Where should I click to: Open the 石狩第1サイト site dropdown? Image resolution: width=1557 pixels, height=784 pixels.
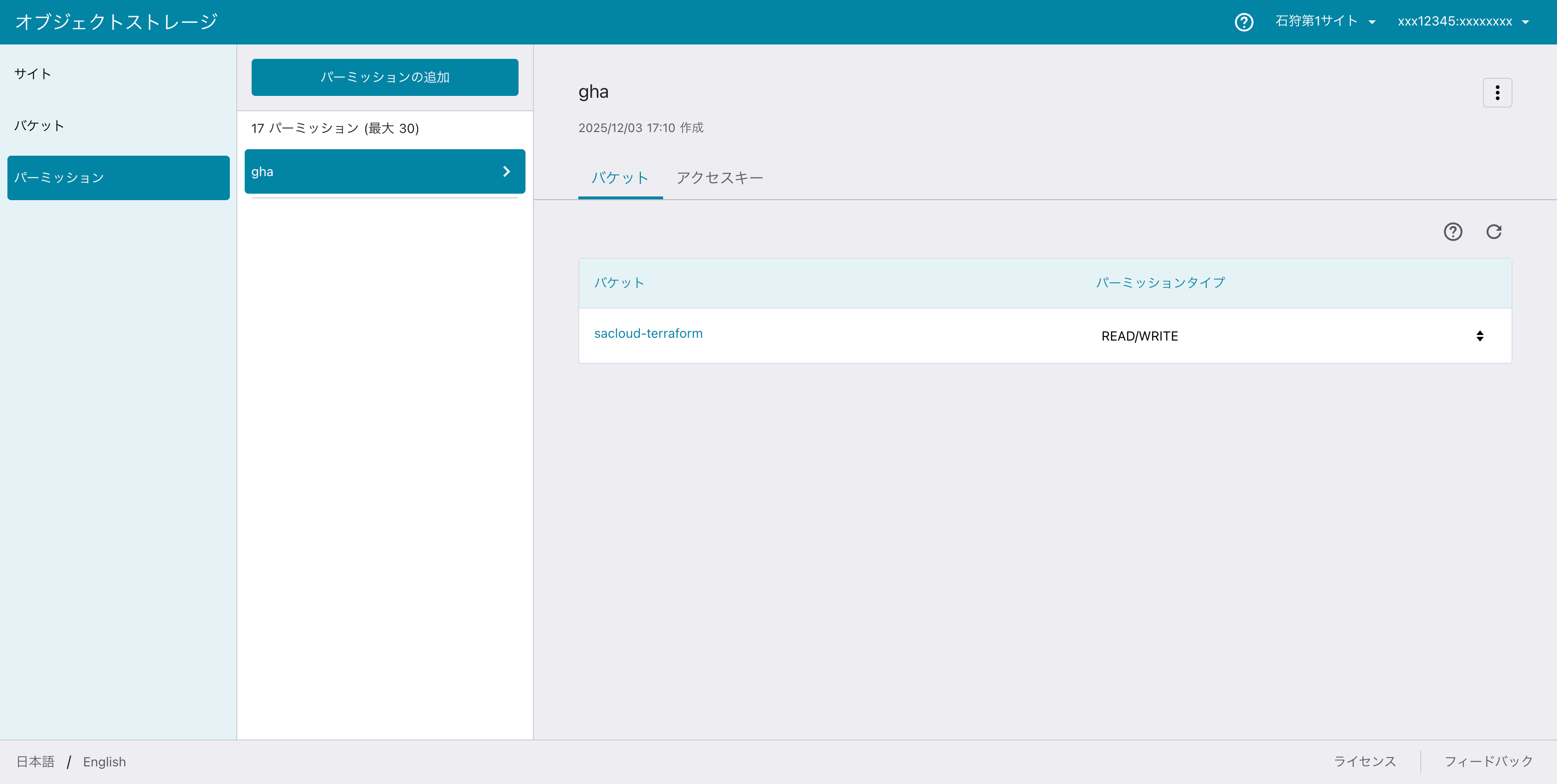tap(1325, 22)
